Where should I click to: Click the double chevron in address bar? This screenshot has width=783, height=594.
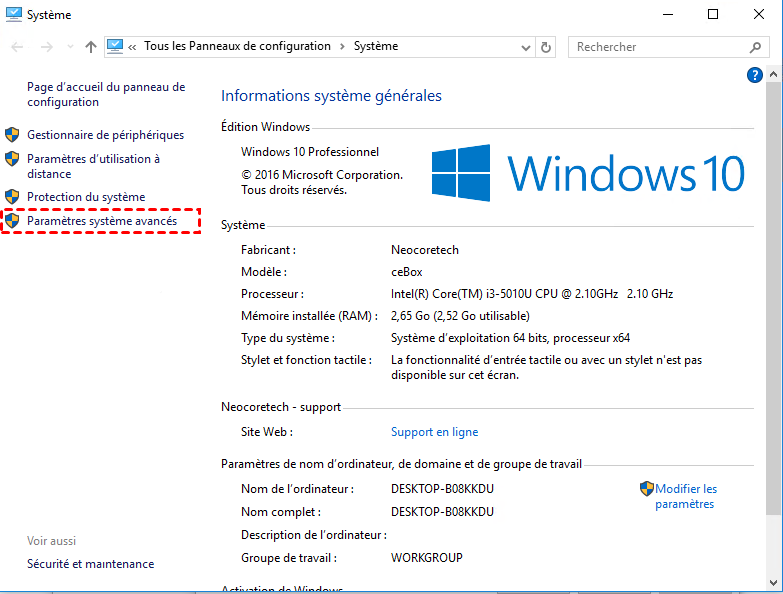coord(132,47)
